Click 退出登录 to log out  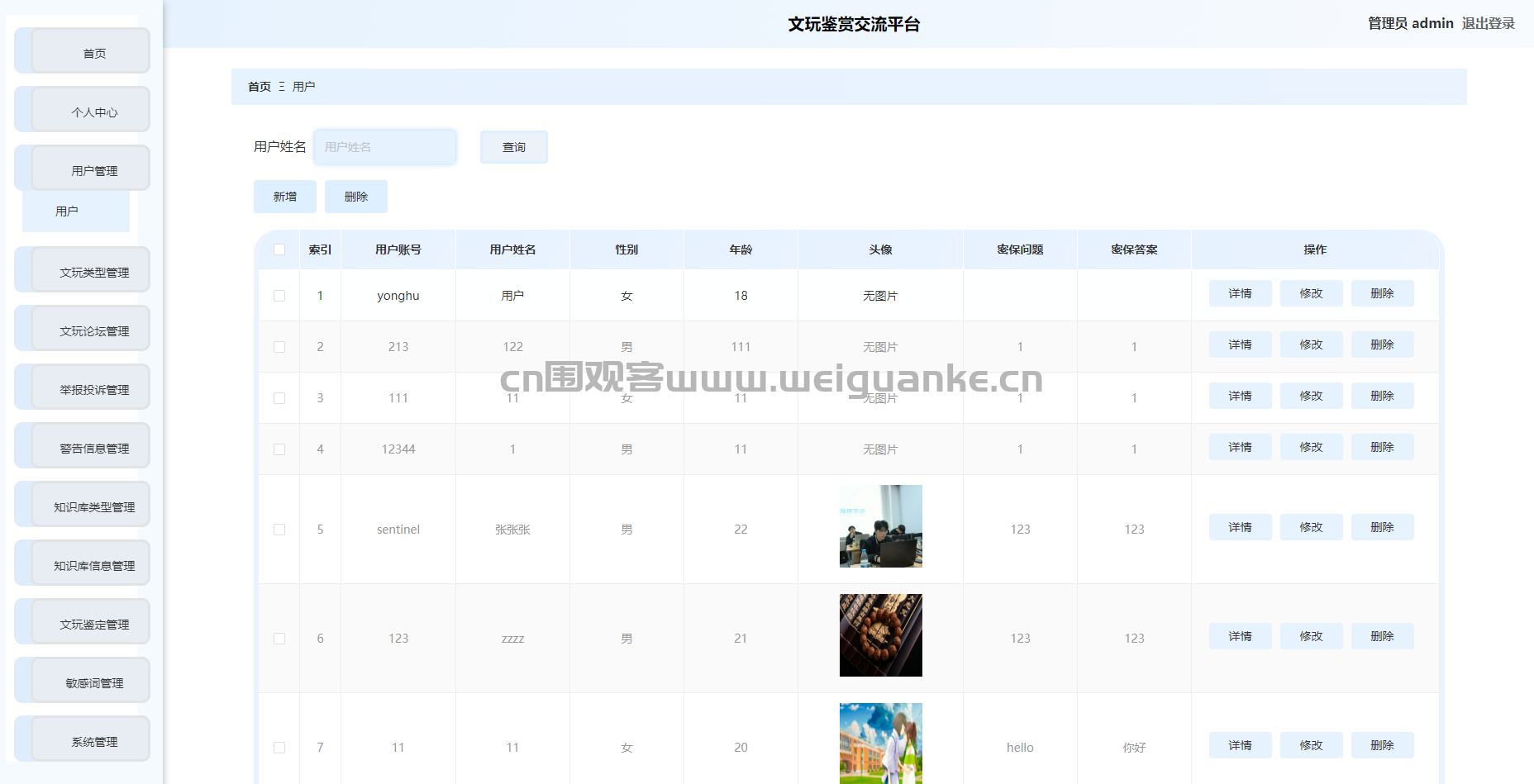(1488, 23)
